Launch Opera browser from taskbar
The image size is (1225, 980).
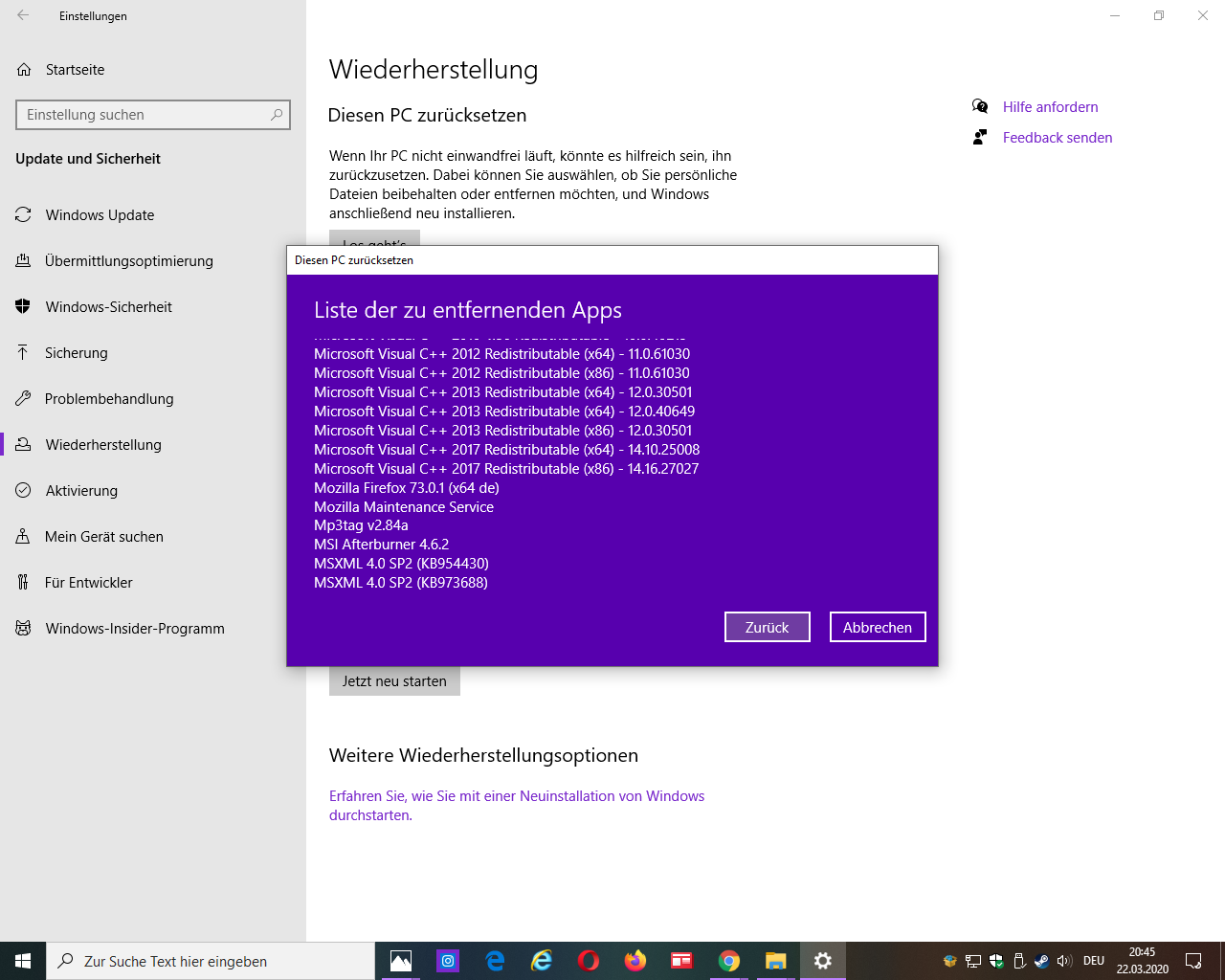[x=589, y=961]
